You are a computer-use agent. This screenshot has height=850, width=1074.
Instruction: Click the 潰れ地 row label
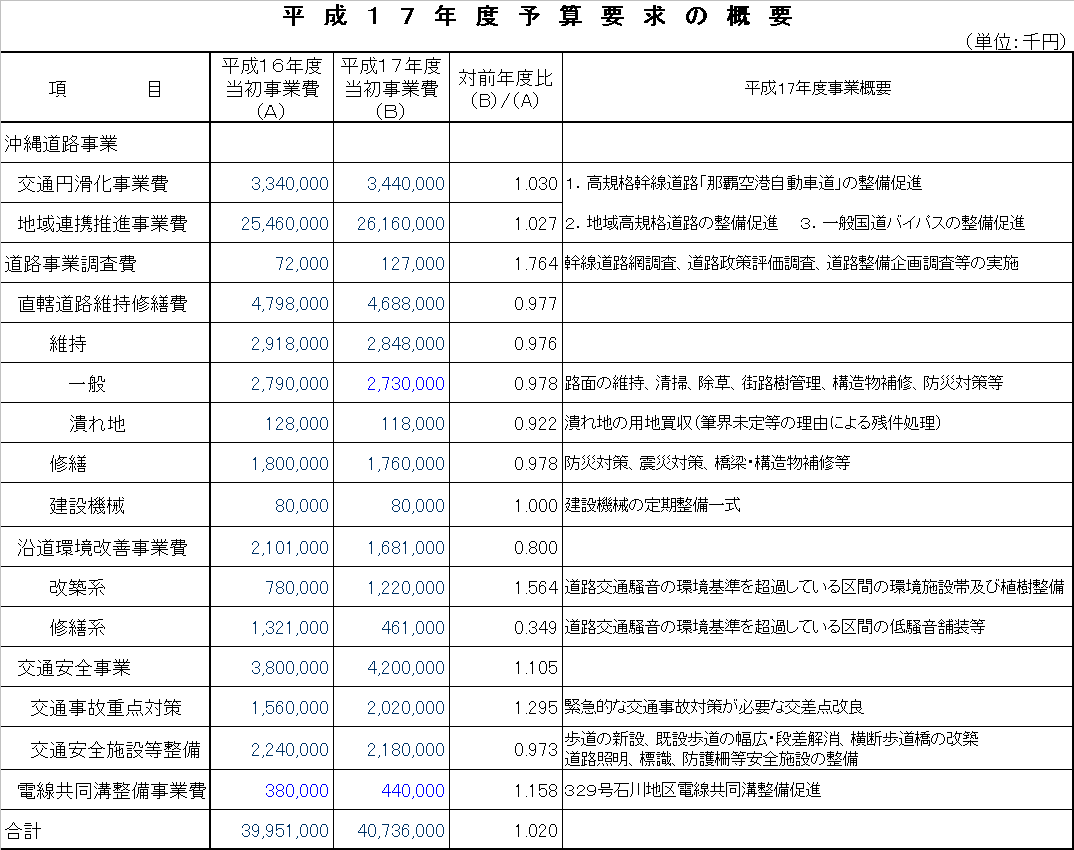pos(97,424)
